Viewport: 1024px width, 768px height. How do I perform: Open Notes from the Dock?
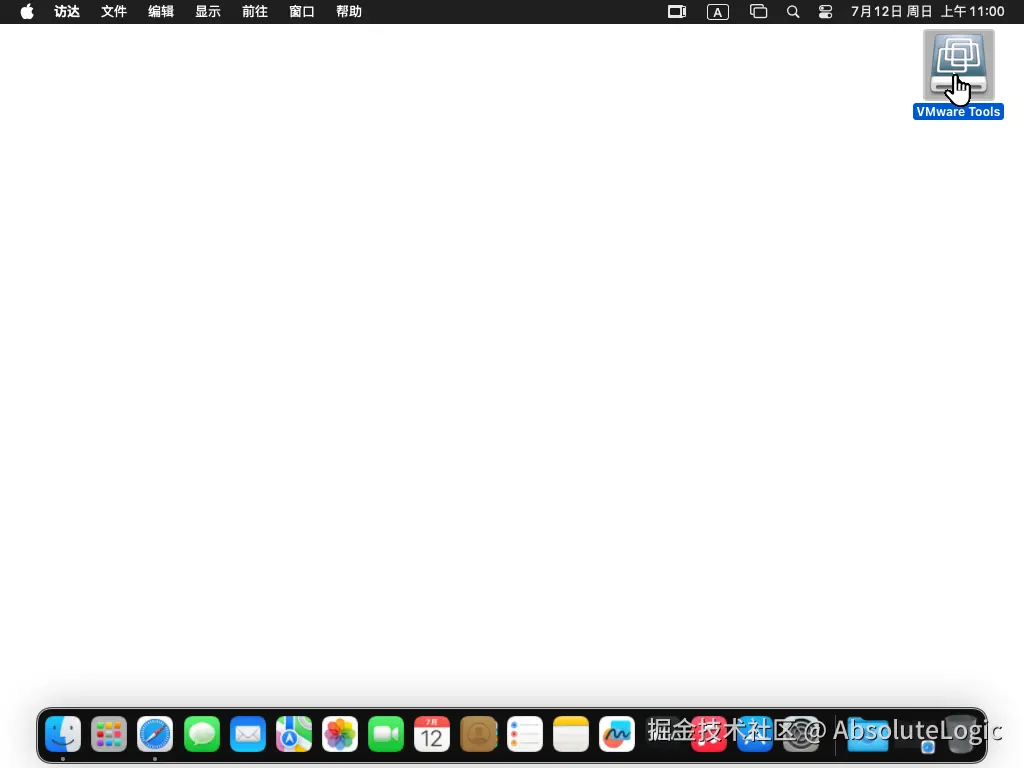[571, 734]
